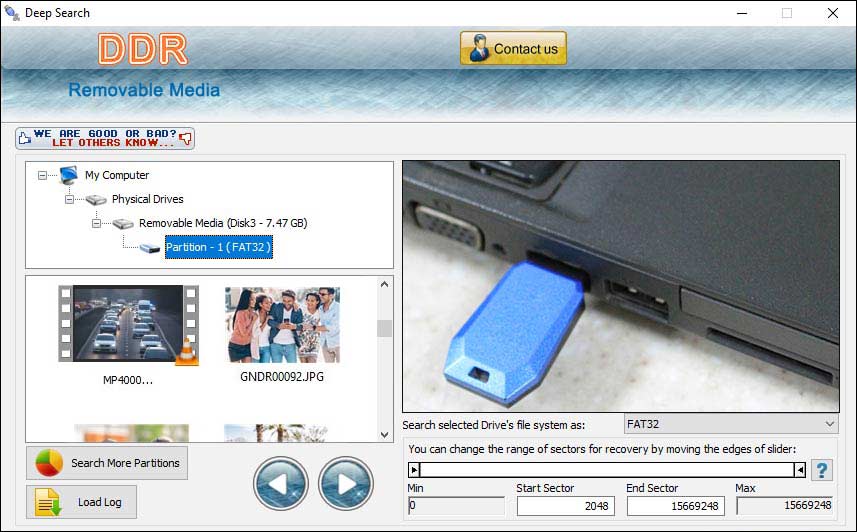This screenshot has height=532, width=857.
Task: Select Partition - 1 (FAT32) entry
Action: tap(219, 247)
